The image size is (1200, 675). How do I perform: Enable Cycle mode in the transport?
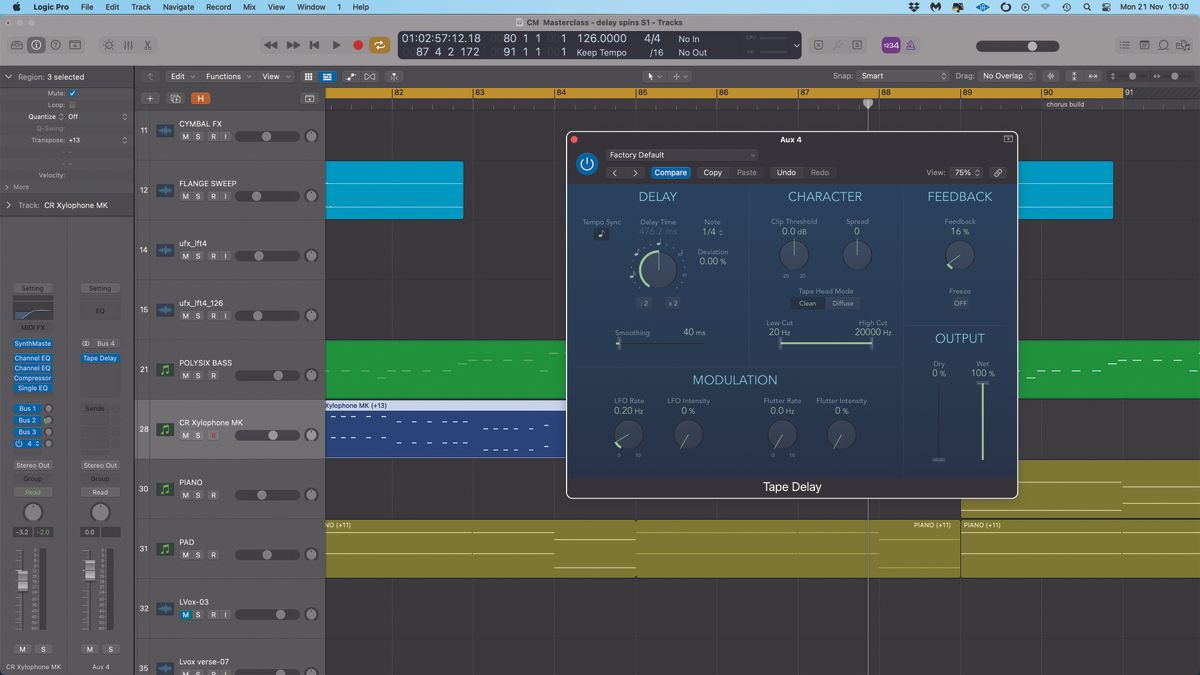click(379, 45)
